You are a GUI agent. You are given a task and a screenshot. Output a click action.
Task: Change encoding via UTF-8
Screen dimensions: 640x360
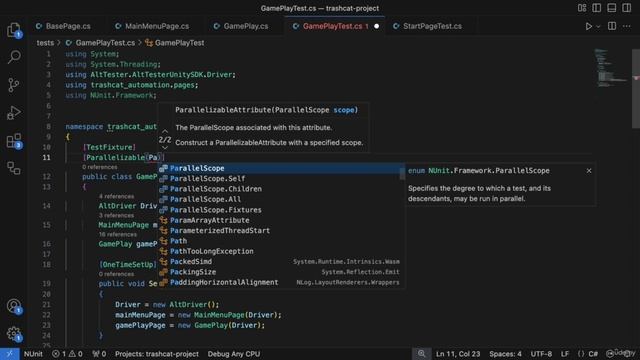tap(541, 354)
